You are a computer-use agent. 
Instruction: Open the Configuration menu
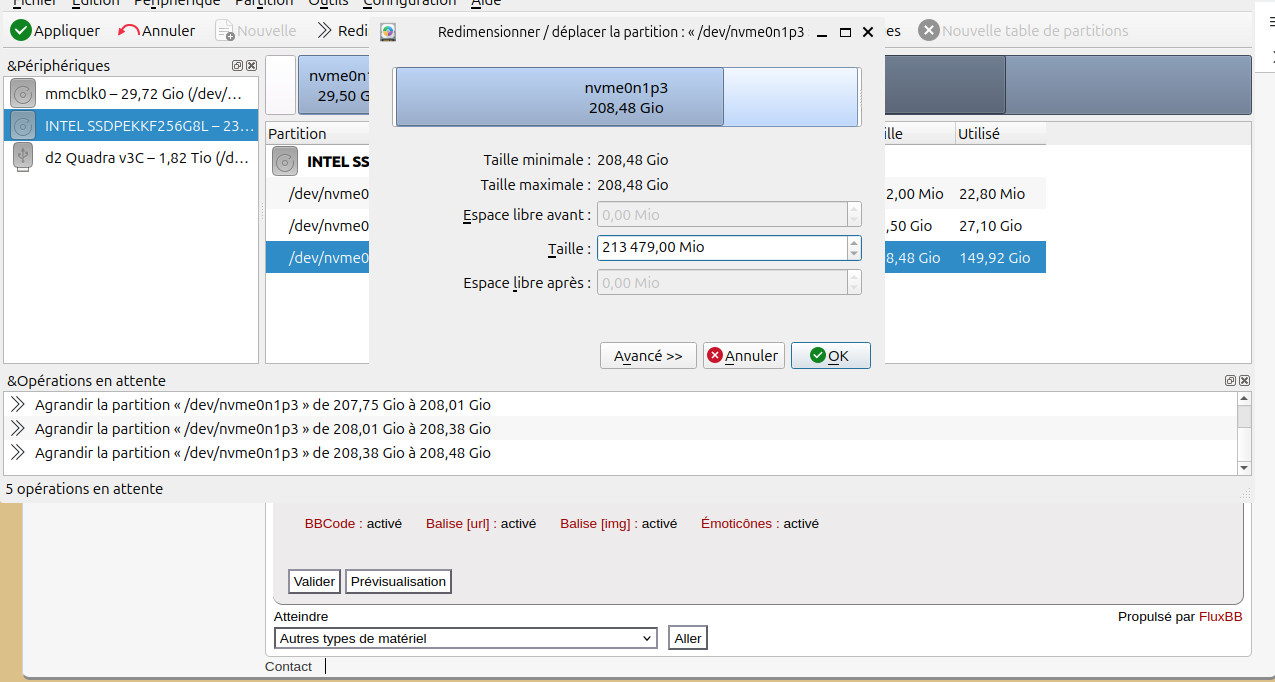coord(409,3)
